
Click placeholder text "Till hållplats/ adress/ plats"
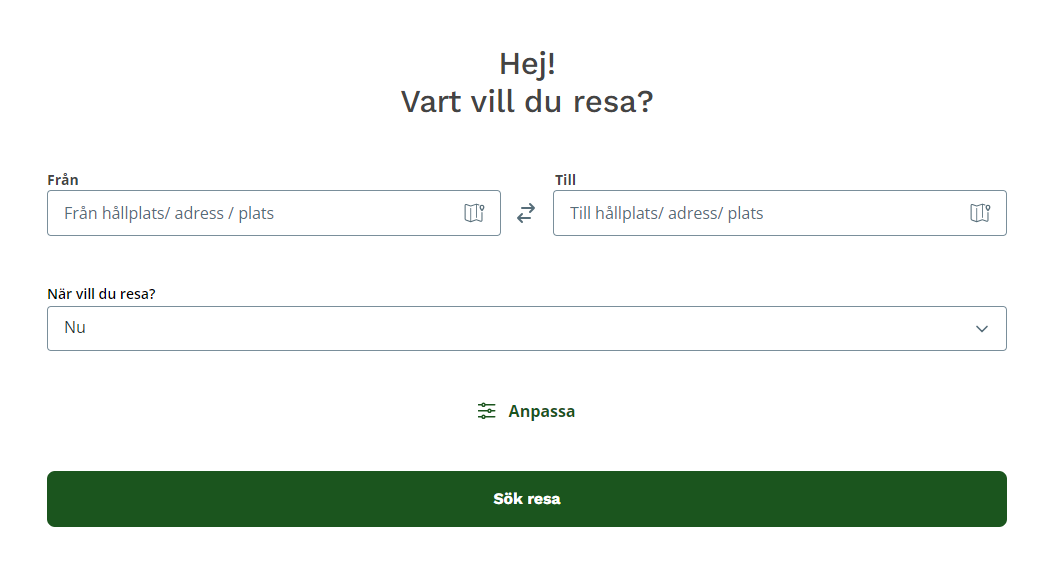coord(666,213)
